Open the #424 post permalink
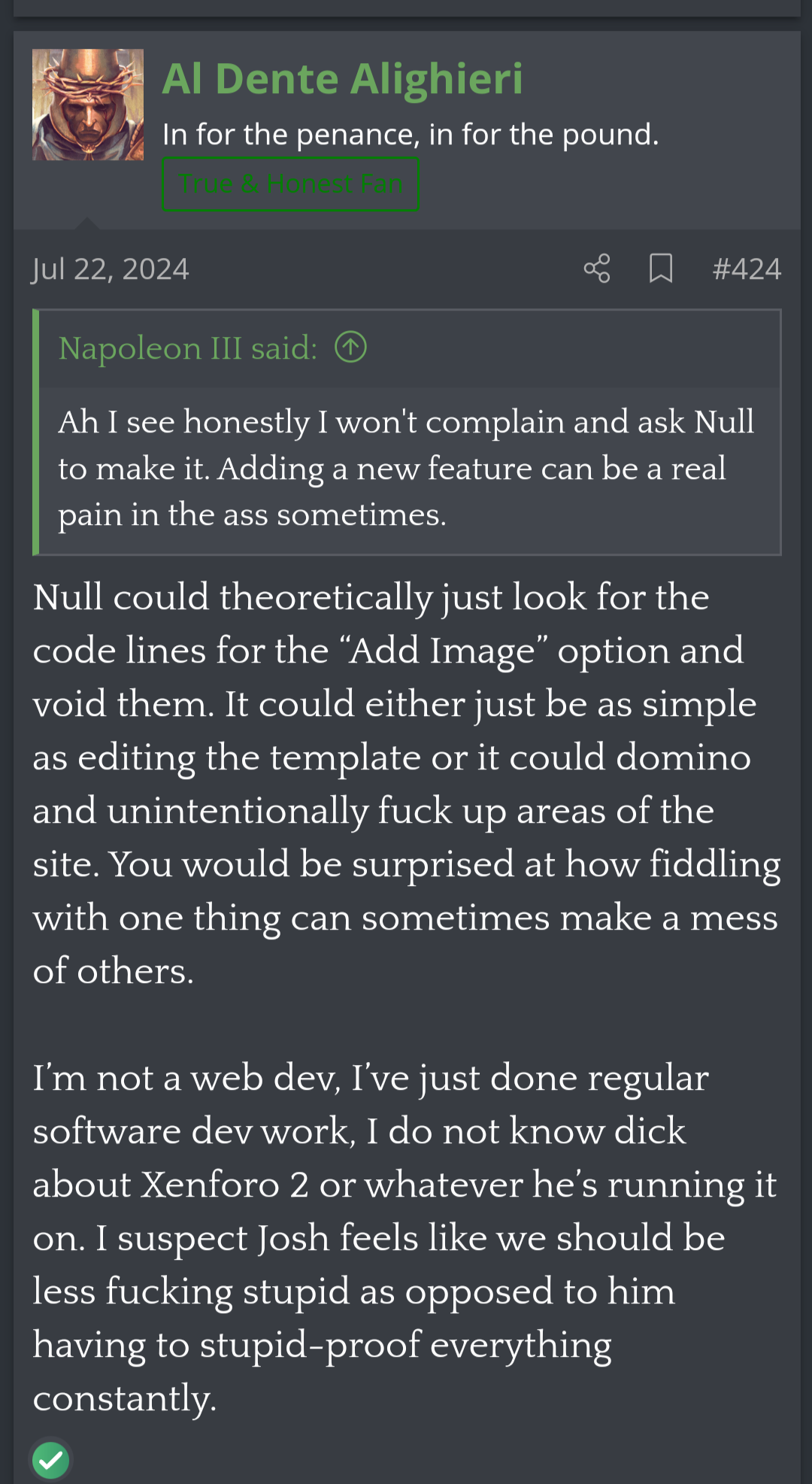 tap(747, 269)
